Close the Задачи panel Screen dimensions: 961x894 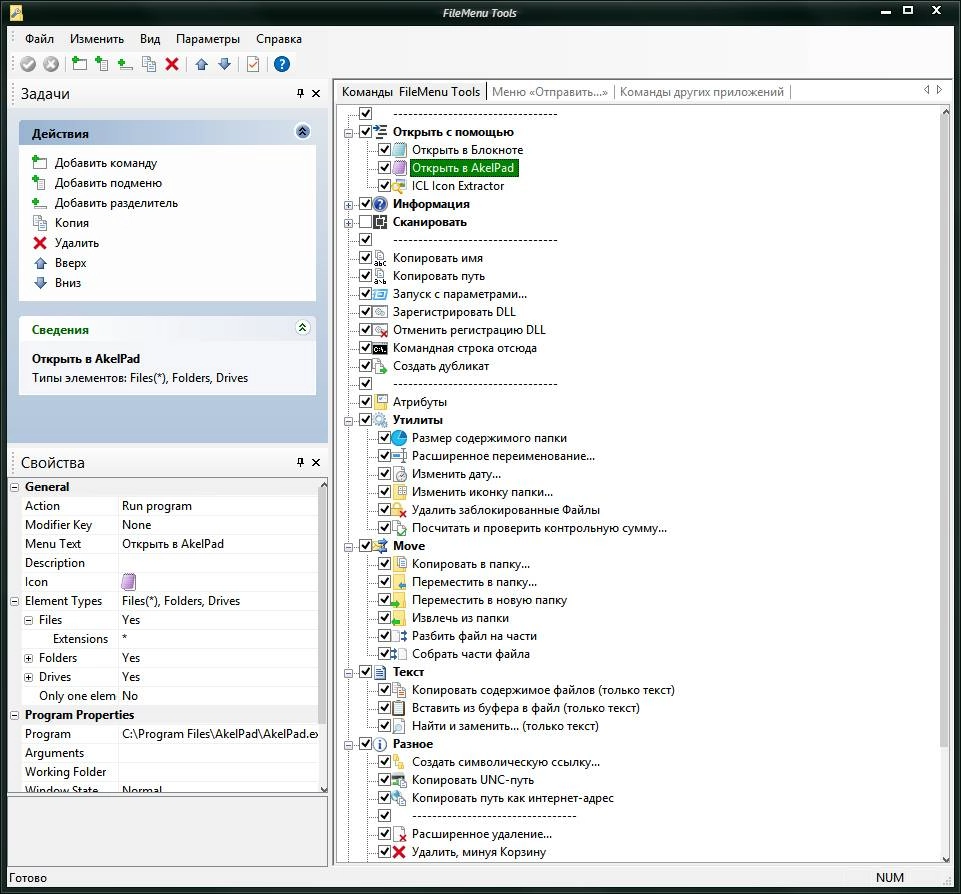pyautogui.click(x=316, y=93)
